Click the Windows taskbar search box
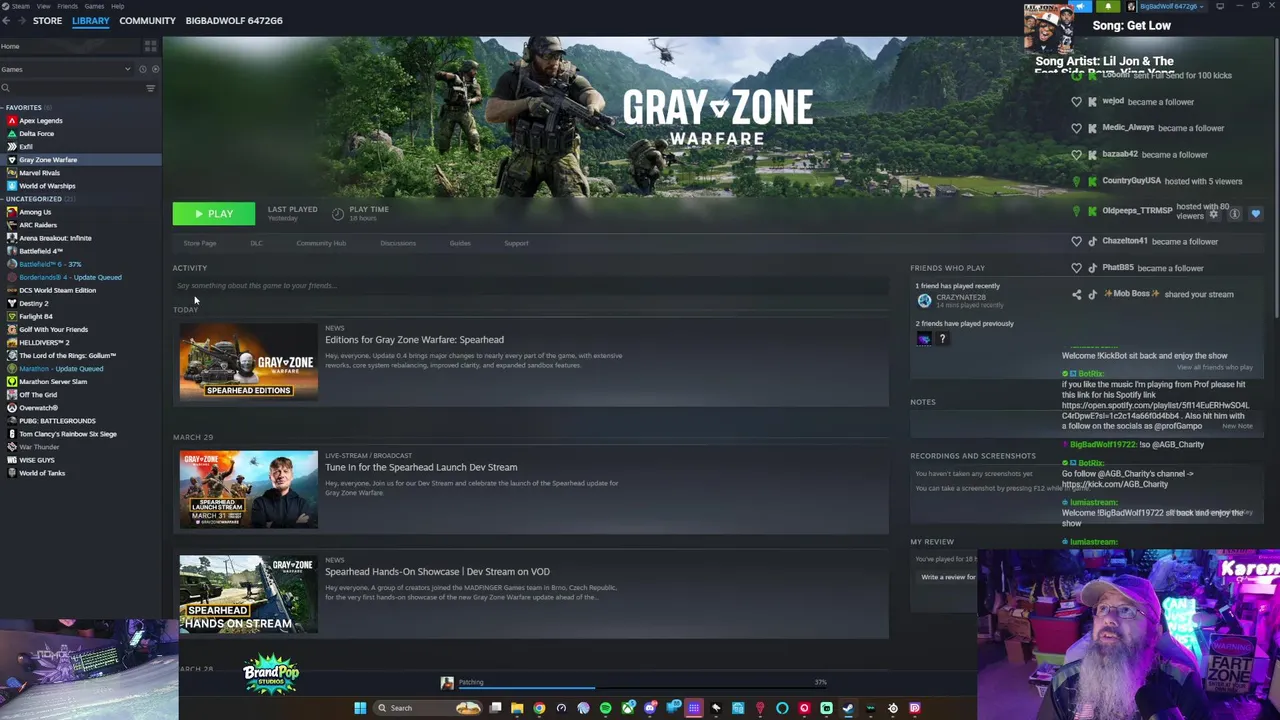The width and height of the screenshot is (1280, 720). click(x=427, y=708)
